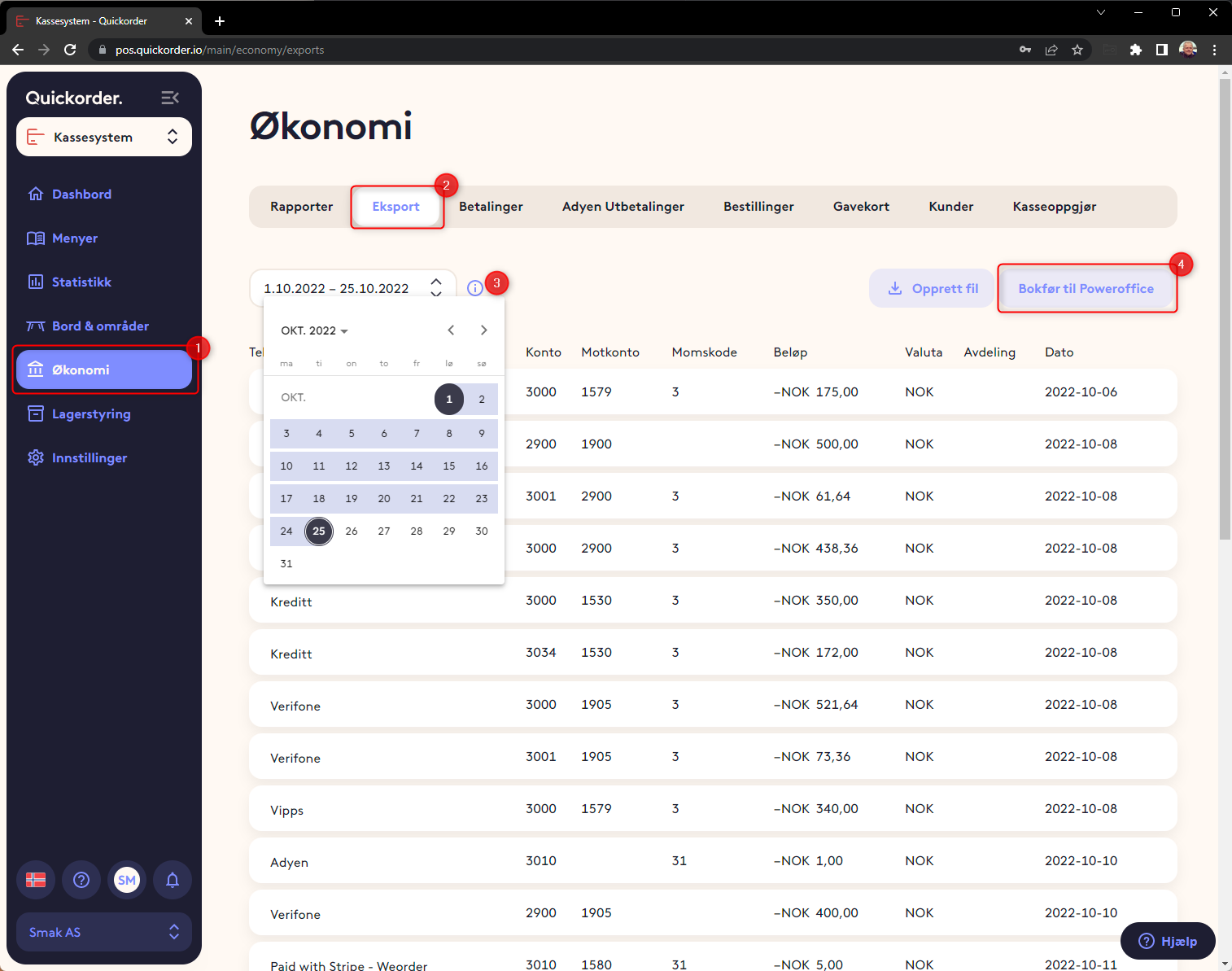Click the Motkonto column header
This screenshot has width=1232, height=971.
point(610,352)
